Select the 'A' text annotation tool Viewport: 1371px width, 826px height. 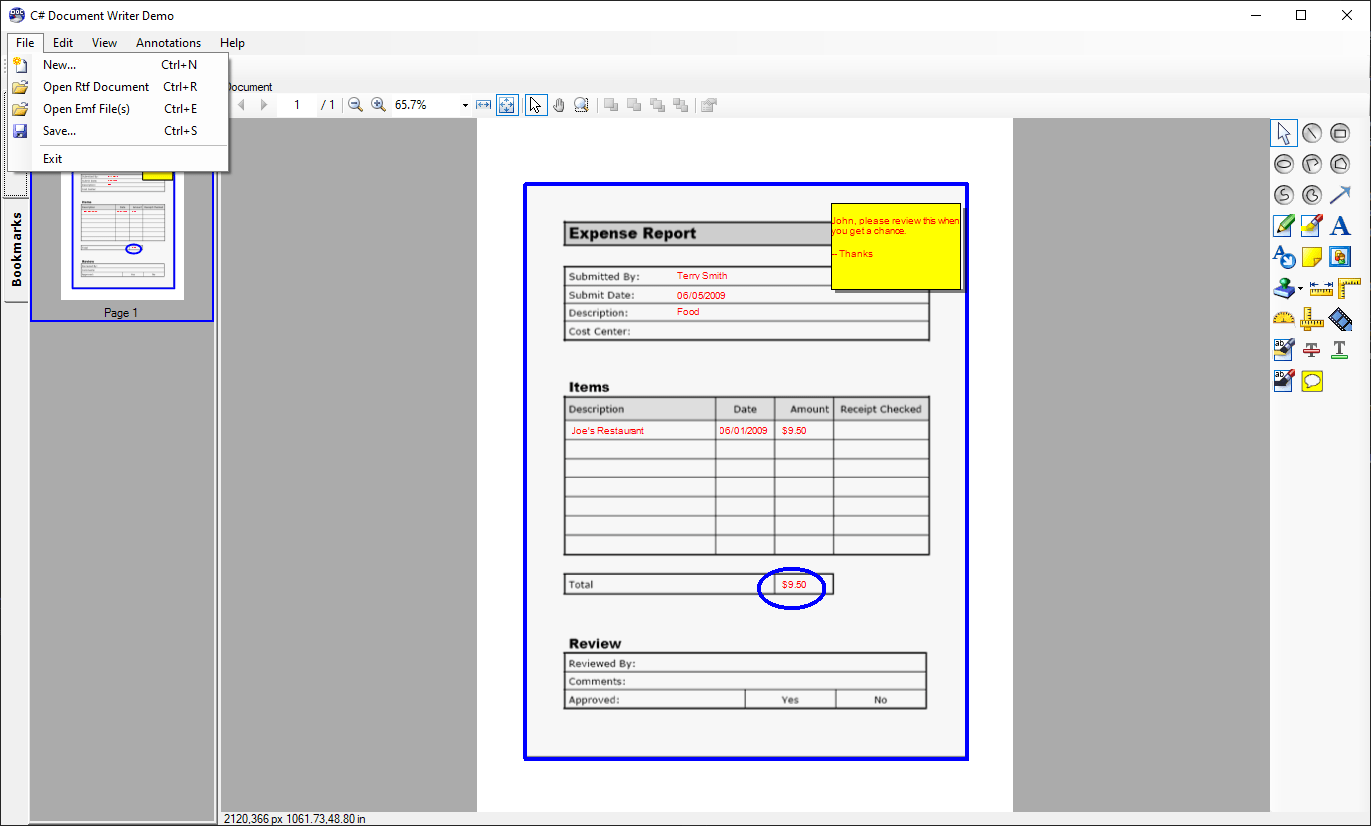1340,226
